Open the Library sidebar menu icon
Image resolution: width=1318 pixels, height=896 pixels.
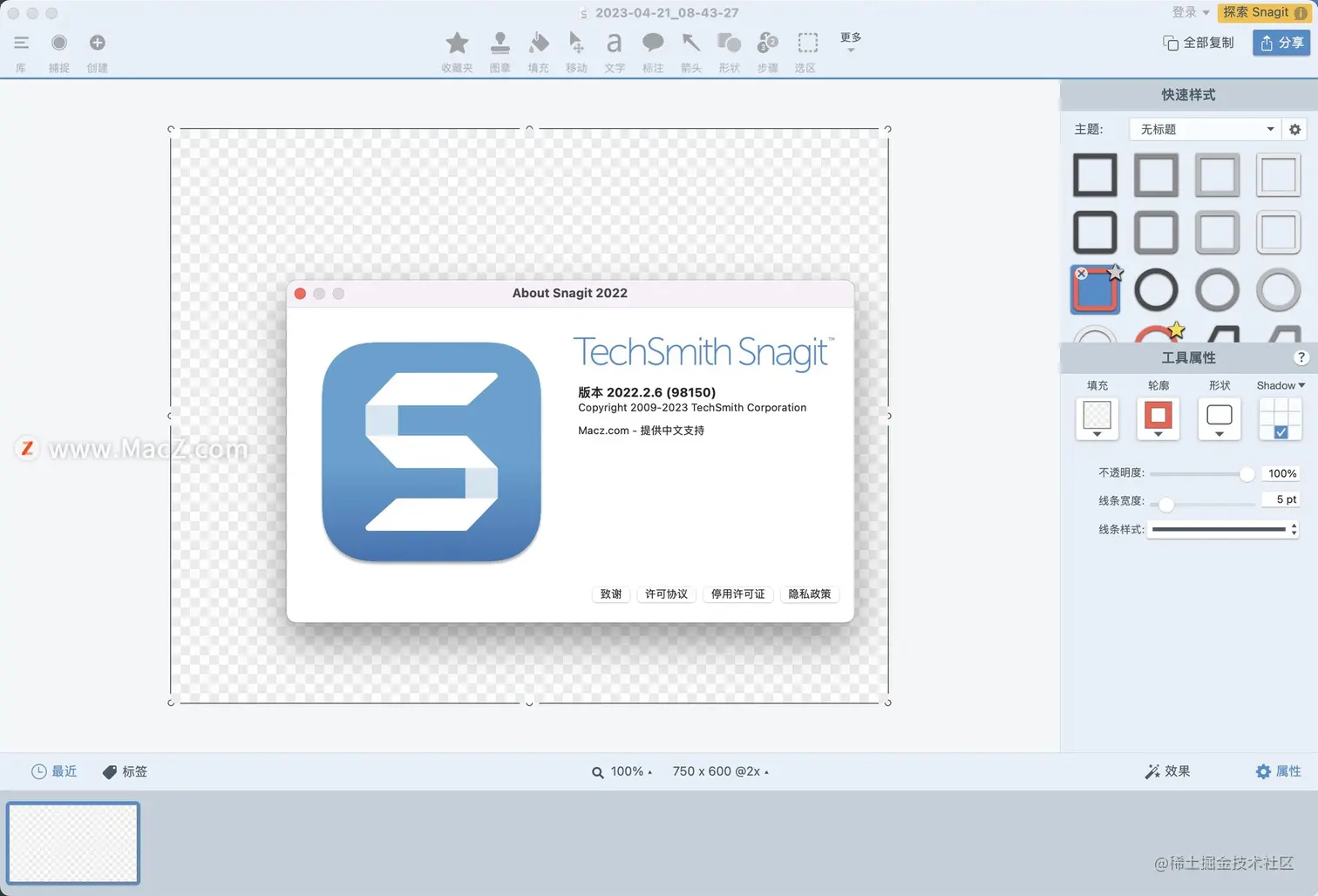coord(21,43)
